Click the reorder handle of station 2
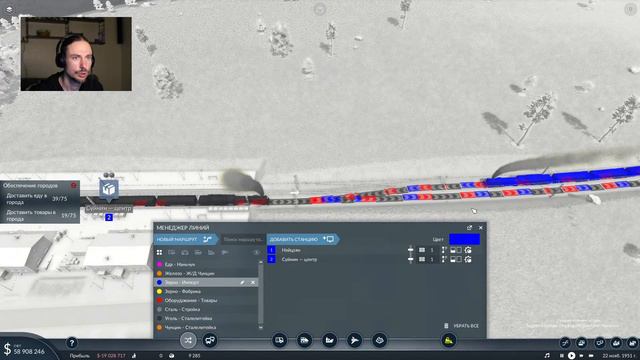Image resolution: width=640 pixels, height=360 pixels. pyautogui.click(x=411, y=259)
